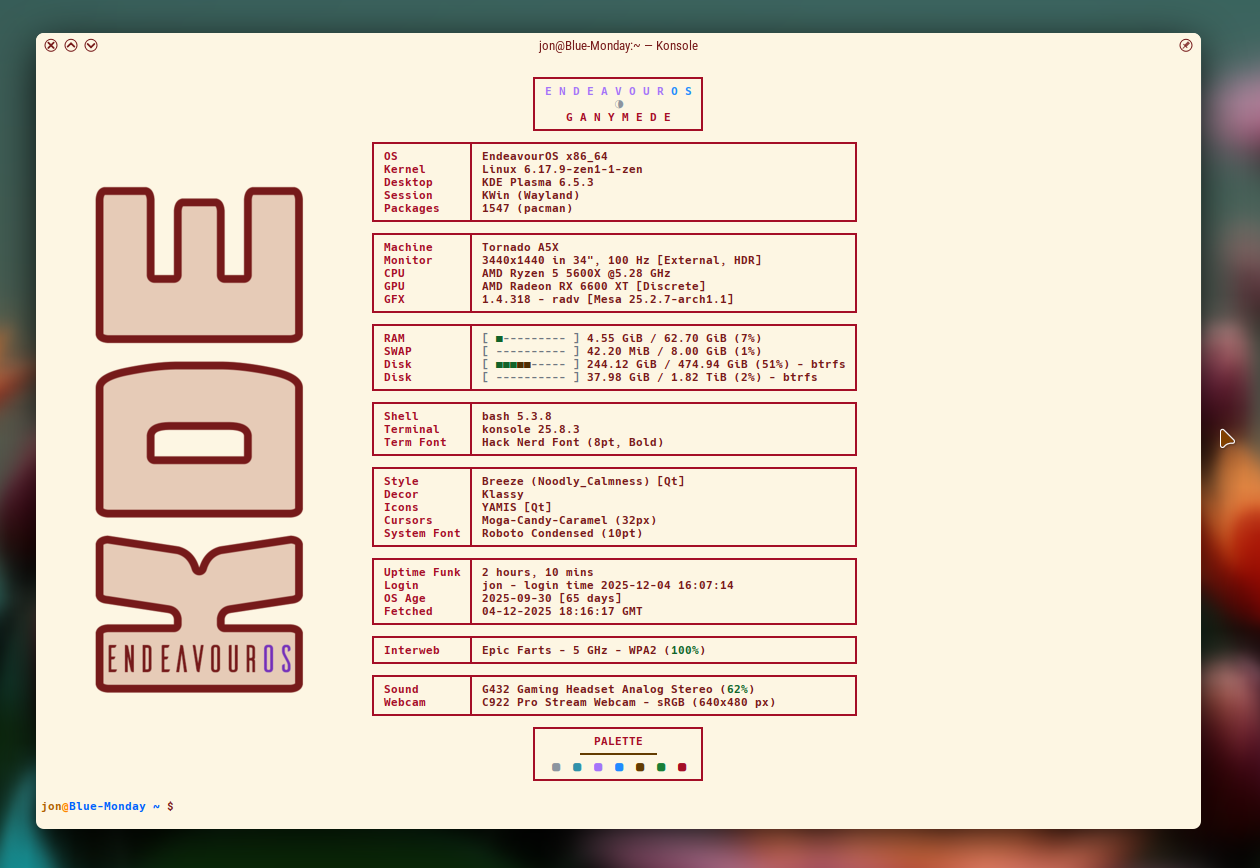Pick the brown palette swatch

pyautogui.click(x=640, y=767)
